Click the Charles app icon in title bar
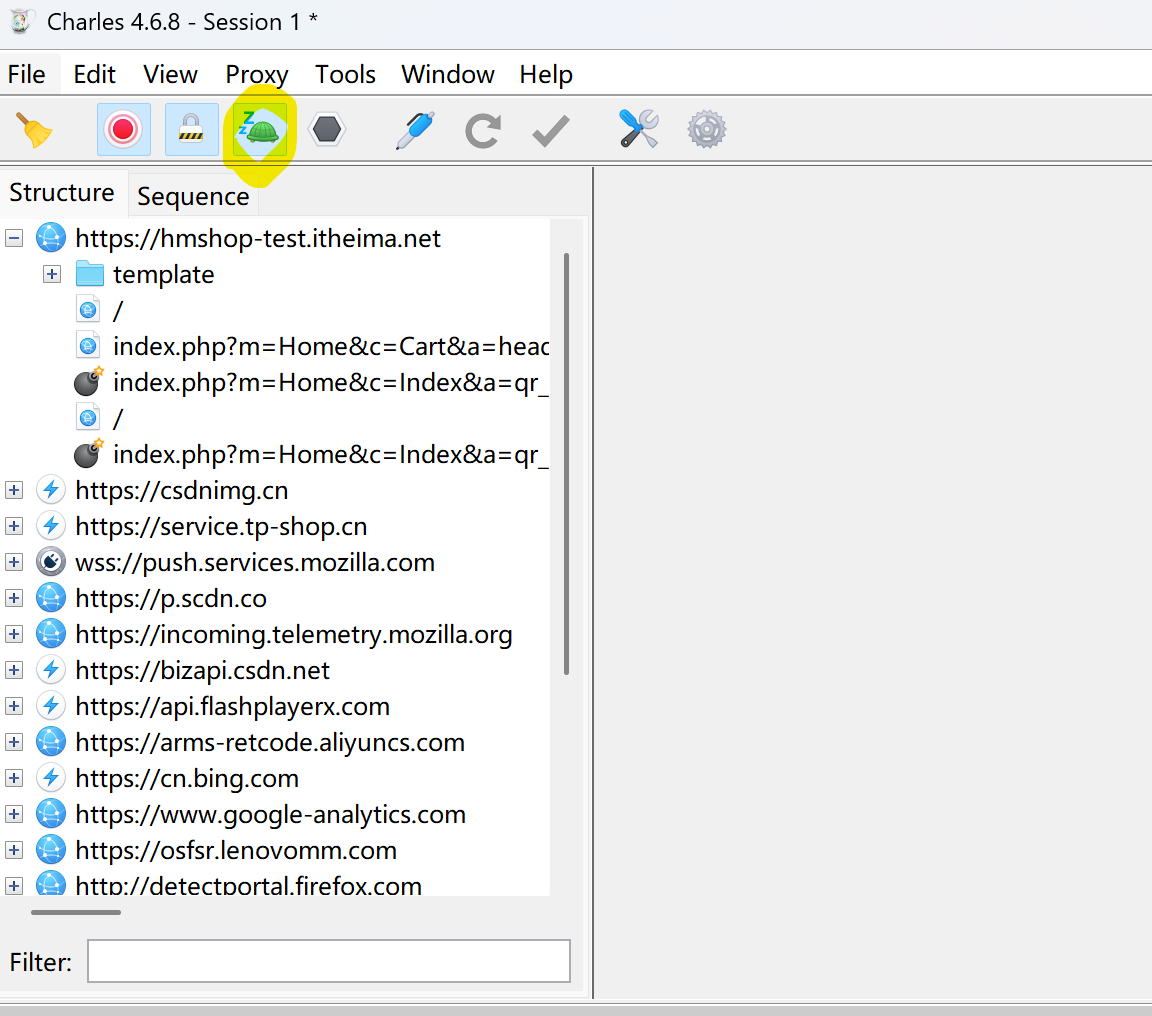Image resolution: width=1152 pixels, height=1016 pixels. tap(21, 21)
